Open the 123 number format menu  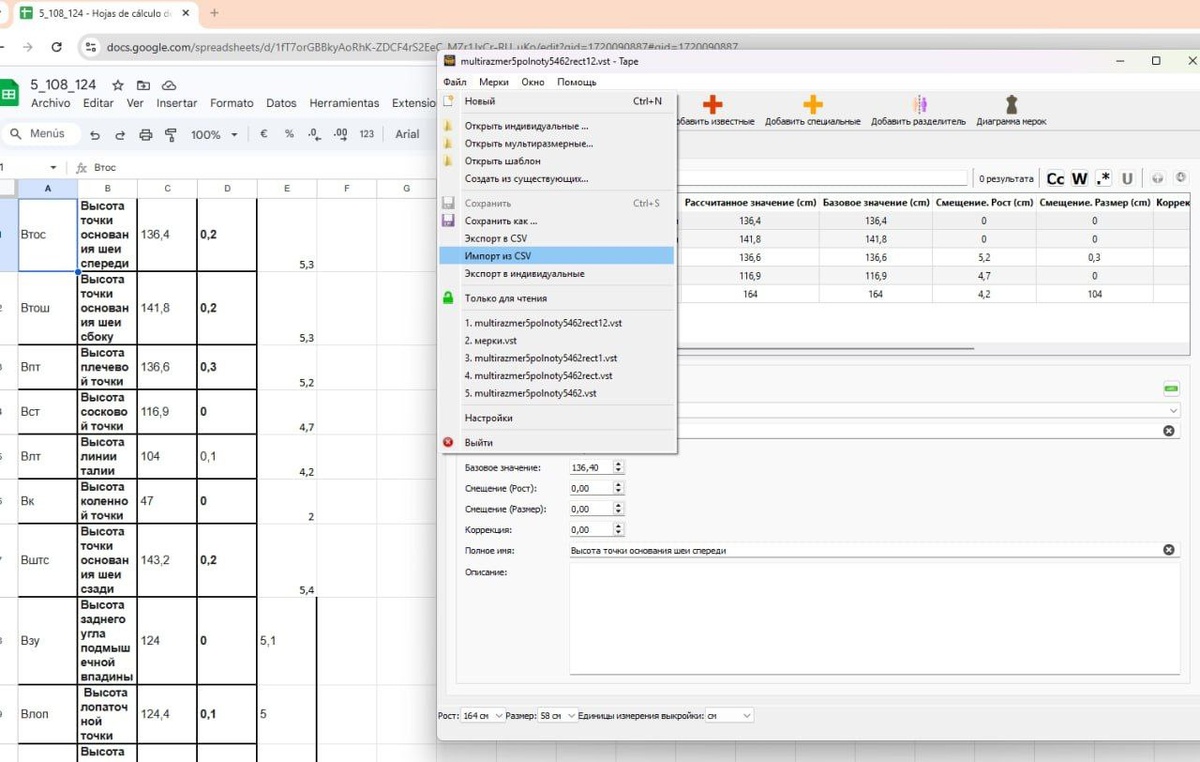coord(366,134)
